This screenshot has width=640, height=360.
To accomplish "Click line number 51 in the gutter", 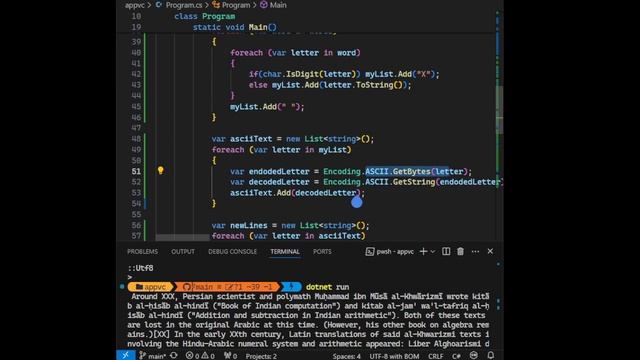I will click(x=136, y=171).
